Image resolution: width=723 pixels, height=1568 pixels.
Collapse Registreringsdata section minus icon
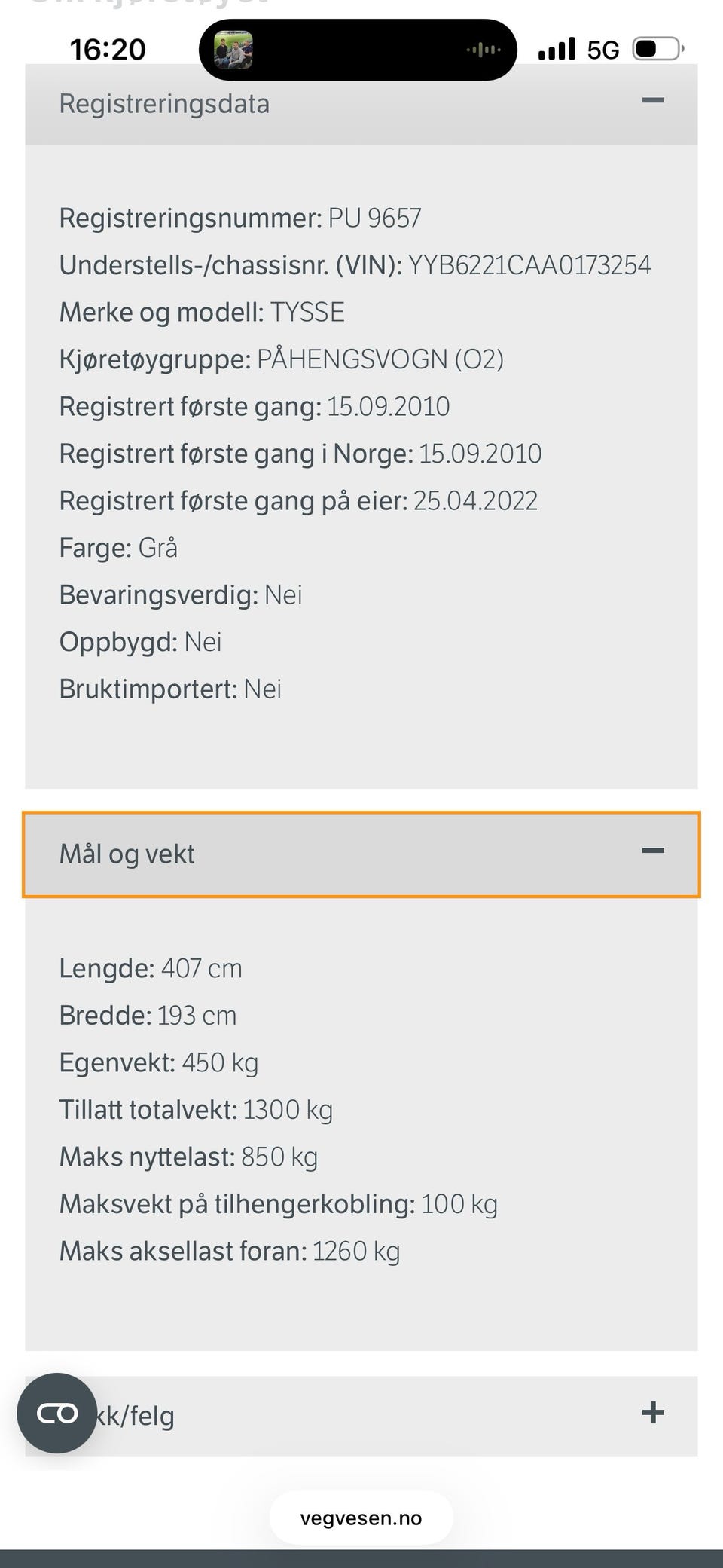tap(653, 100)
